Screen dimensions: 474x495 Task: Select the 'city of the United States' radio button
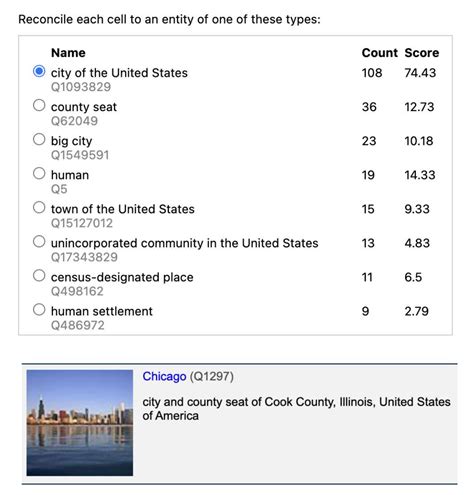tap(39, 71)
